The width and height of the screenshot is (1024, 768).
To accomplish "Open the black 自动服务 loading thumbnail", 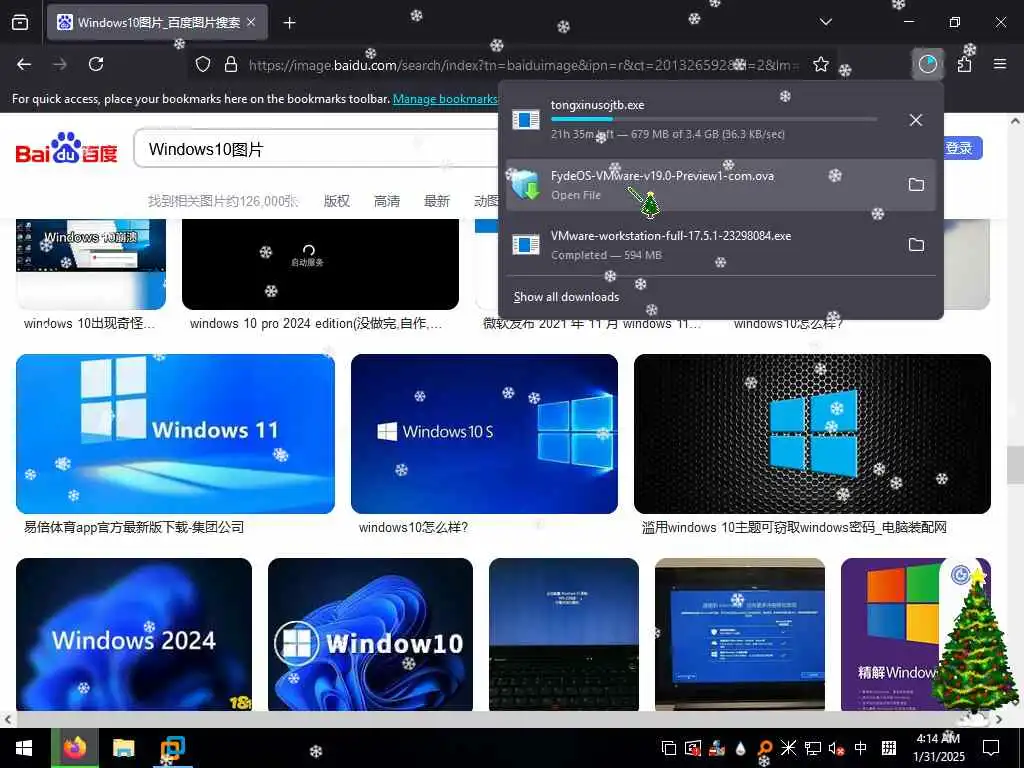I will coord(320,264).
